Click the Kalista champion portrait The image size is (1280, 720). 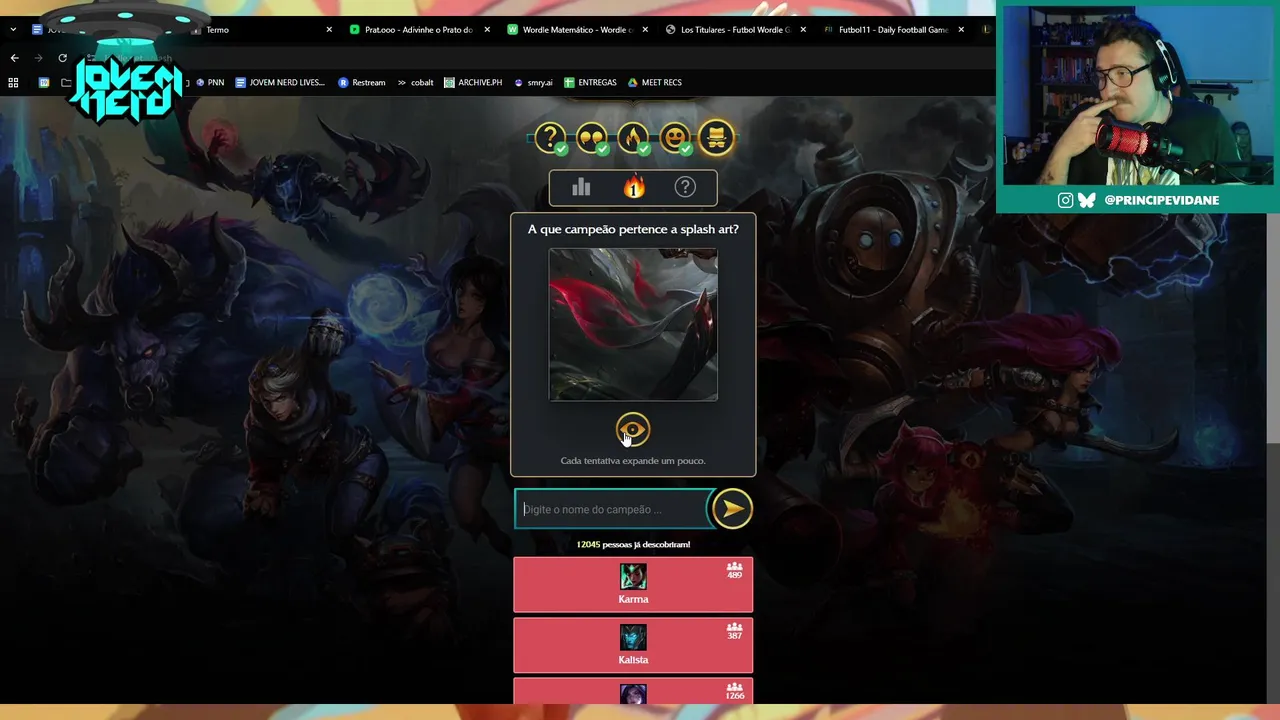click(633, 637)
